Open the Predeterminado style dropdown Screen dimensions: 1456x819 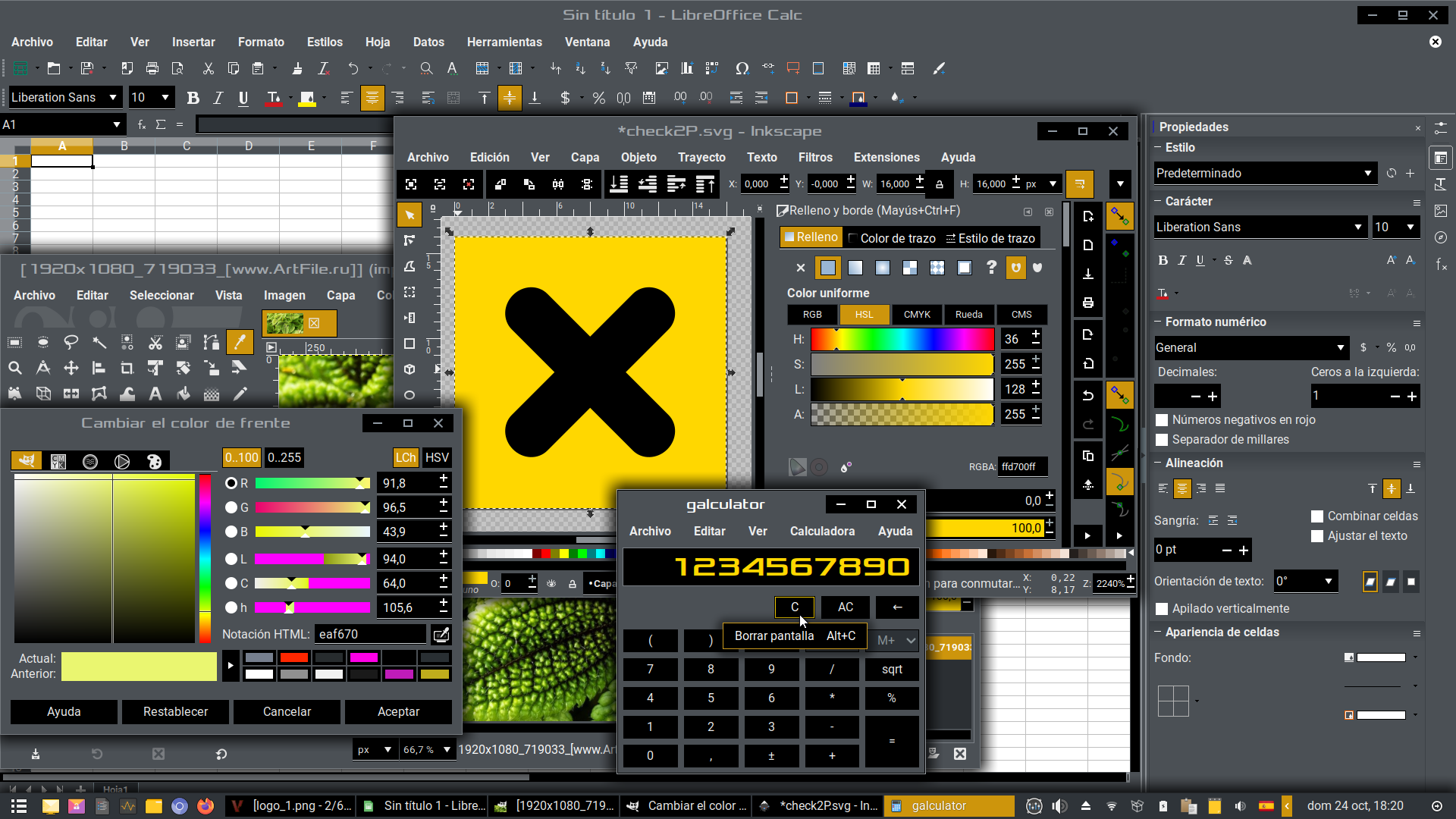[x=1368, y=174]
